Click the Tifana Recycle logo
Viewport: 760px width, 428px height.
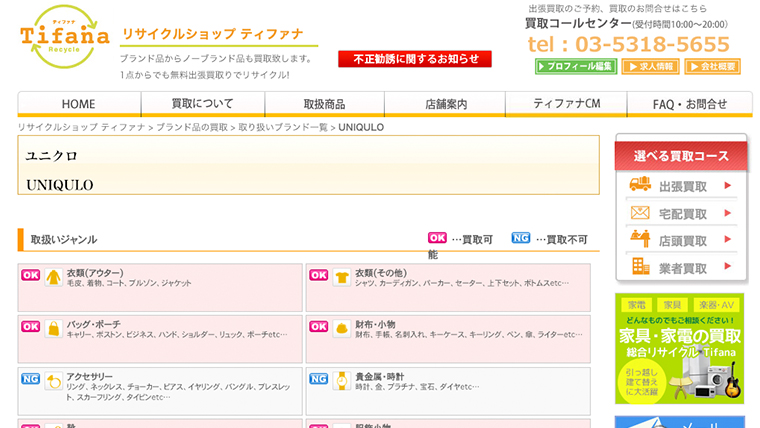tap(64, 37)
